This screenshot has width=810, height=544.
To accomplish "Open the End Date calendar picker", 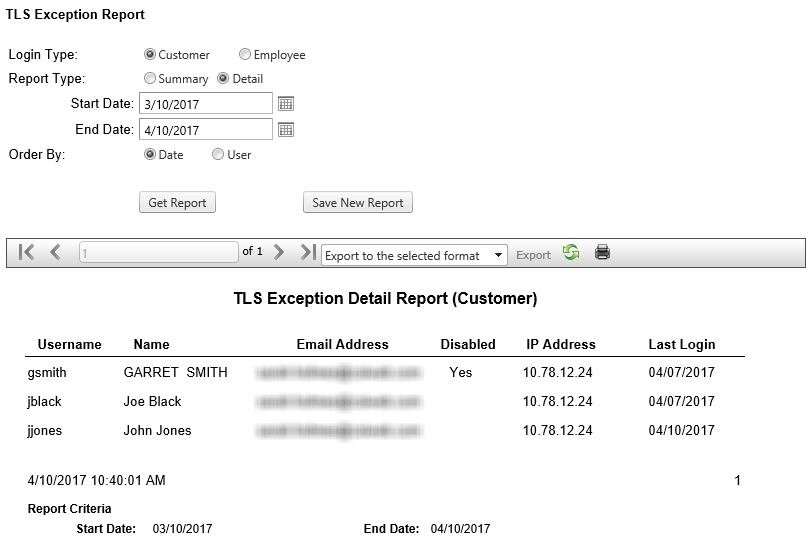I will (x=285, y=129).
